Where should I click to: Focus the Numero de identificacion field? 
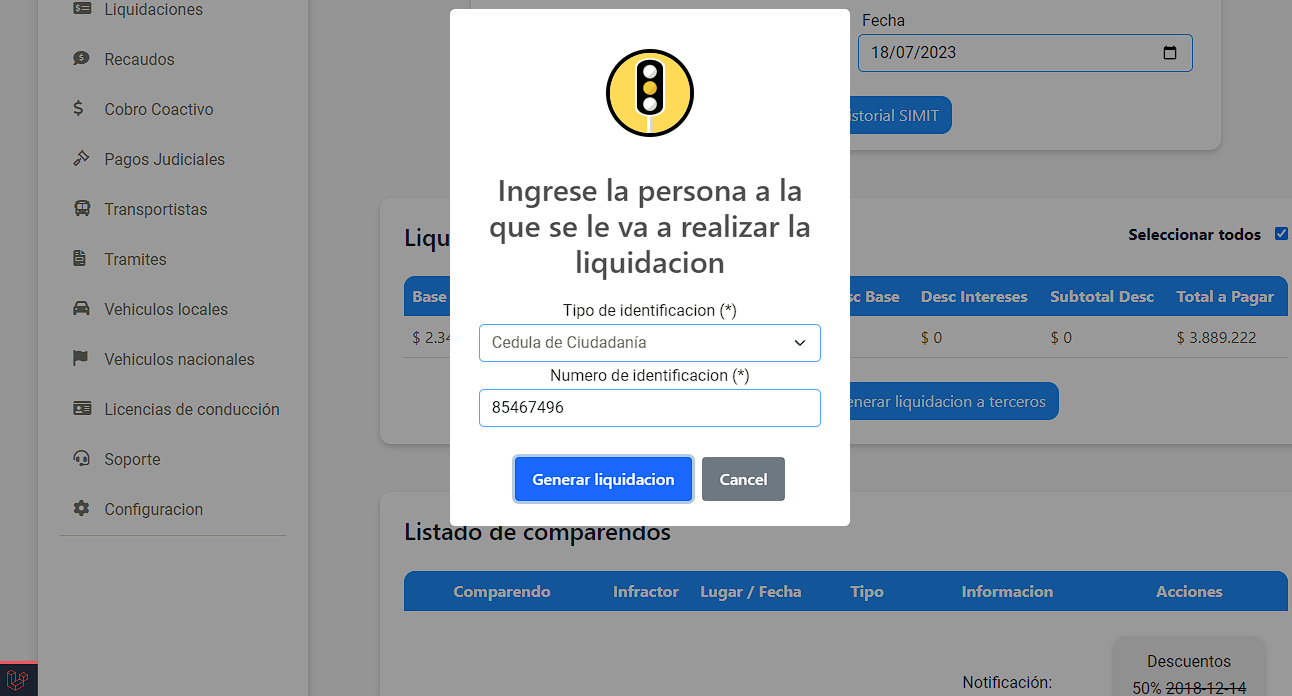tap(650, 408)
